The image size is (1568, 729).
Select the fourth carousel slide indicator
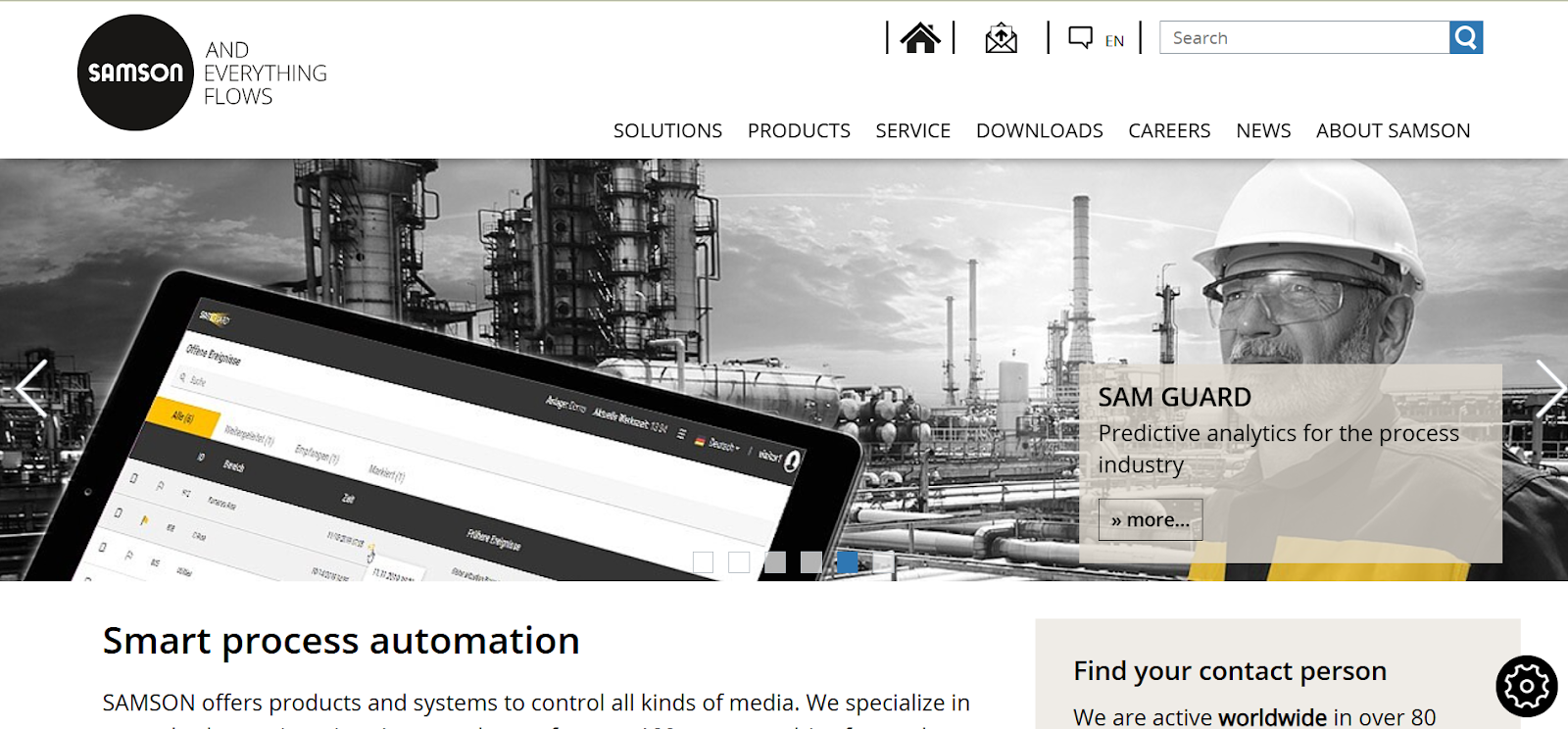[x=811, y=561]
